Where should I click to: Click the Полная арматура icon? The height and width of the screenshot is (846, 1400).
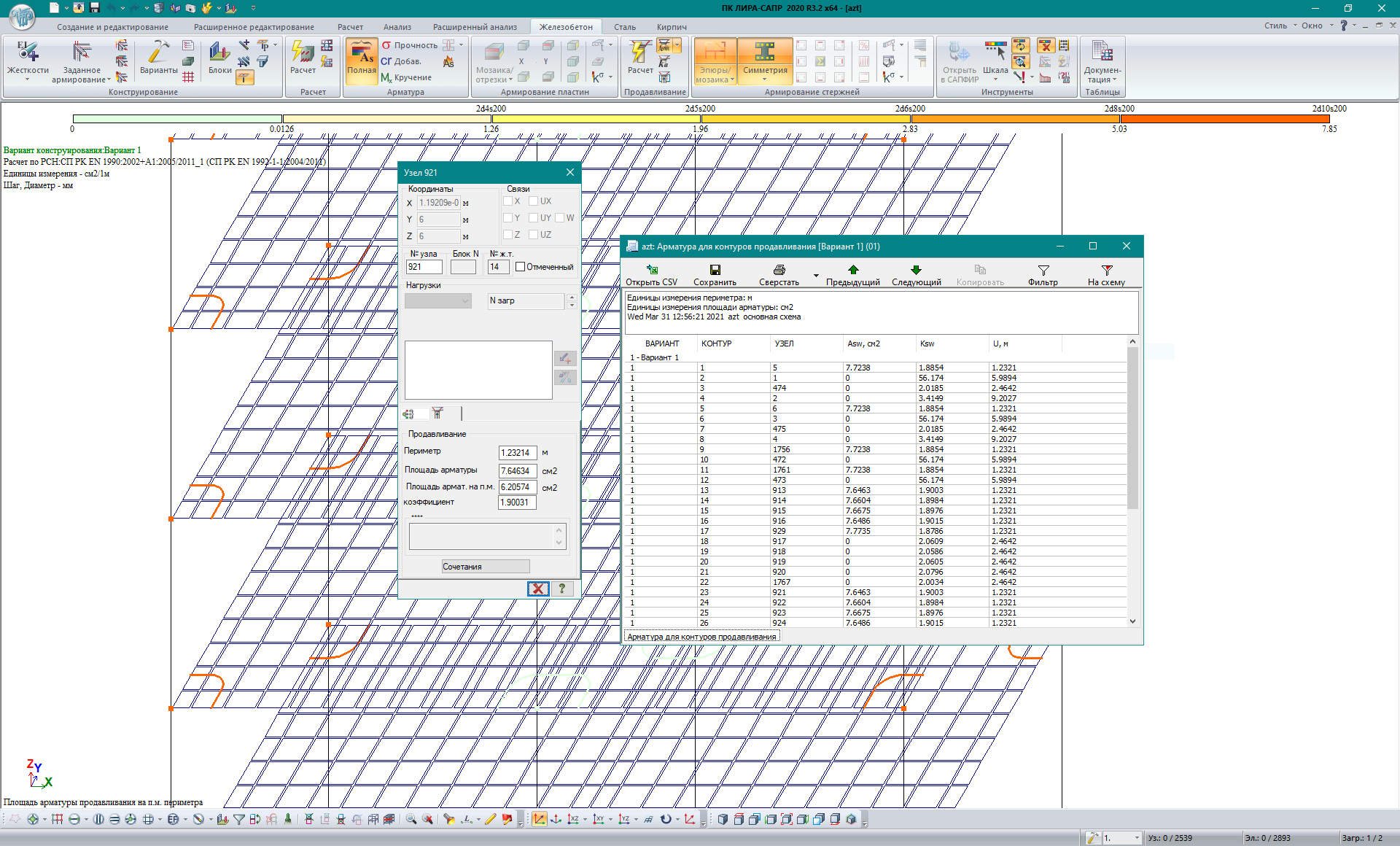click(361, 55)
